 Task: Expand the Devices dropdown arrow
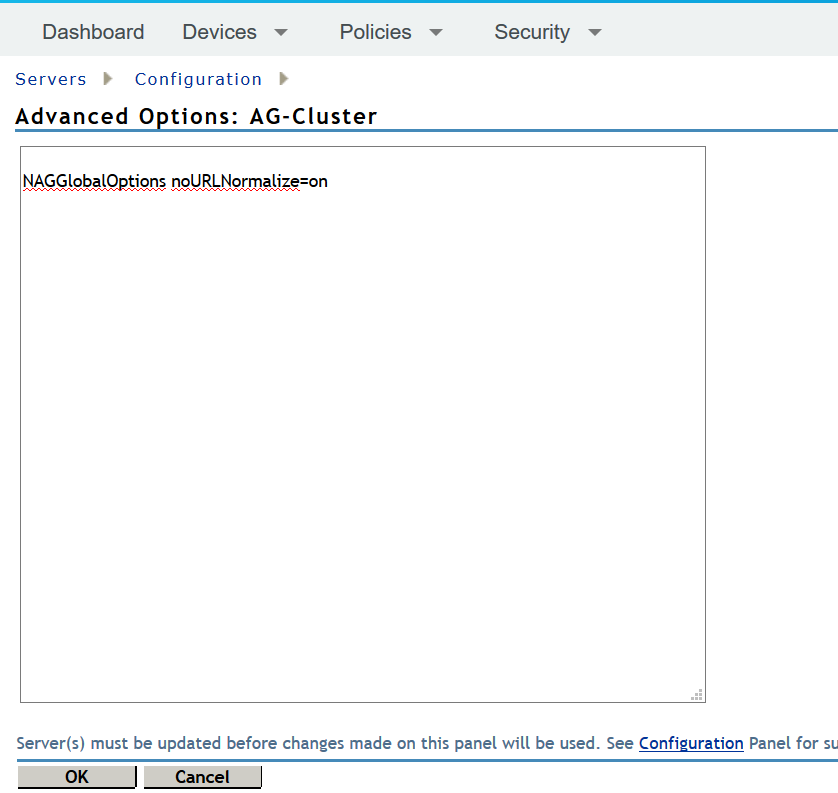(281, 33)
